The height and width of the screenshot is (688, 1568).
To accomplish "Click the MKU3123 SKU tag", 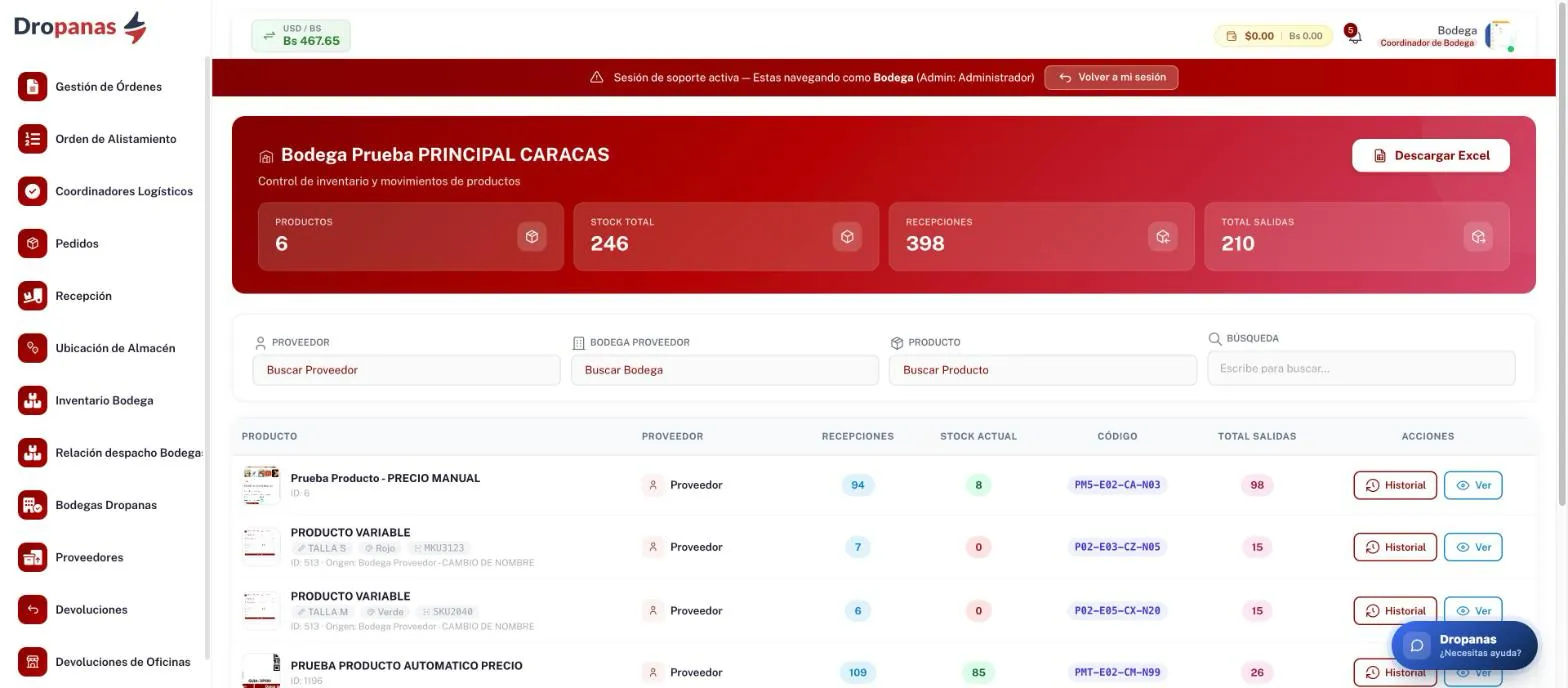I will coord(438,548).
